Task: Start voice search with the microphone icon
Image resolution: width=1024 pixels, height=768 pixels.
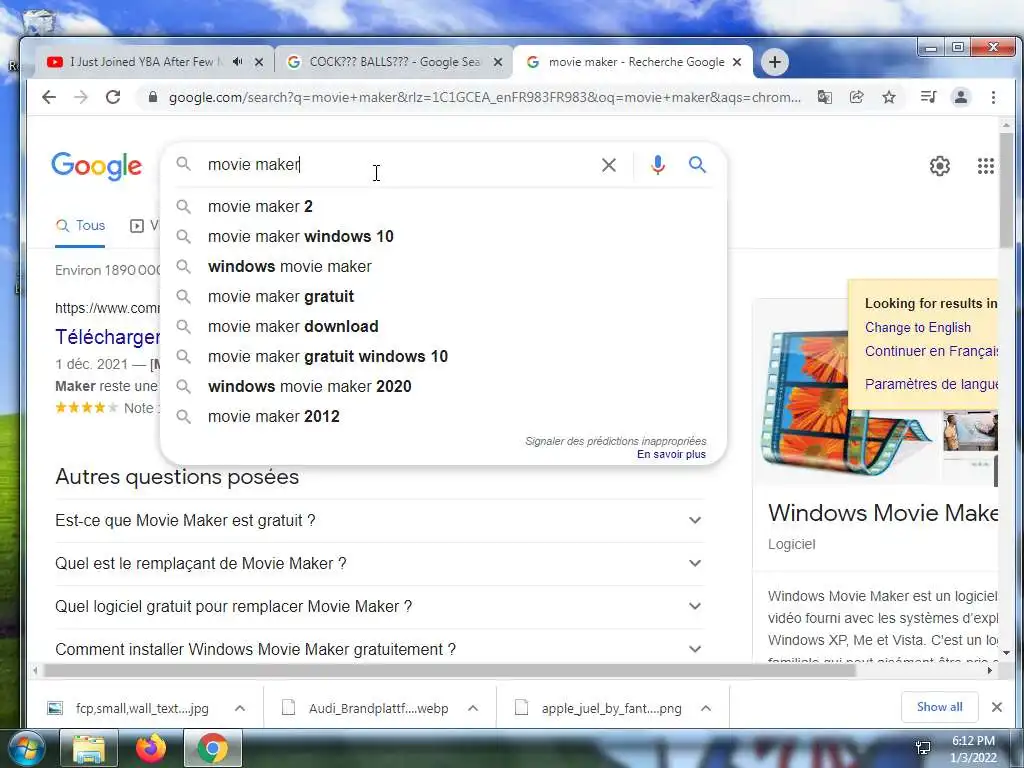Action: [x=658, y=165]
